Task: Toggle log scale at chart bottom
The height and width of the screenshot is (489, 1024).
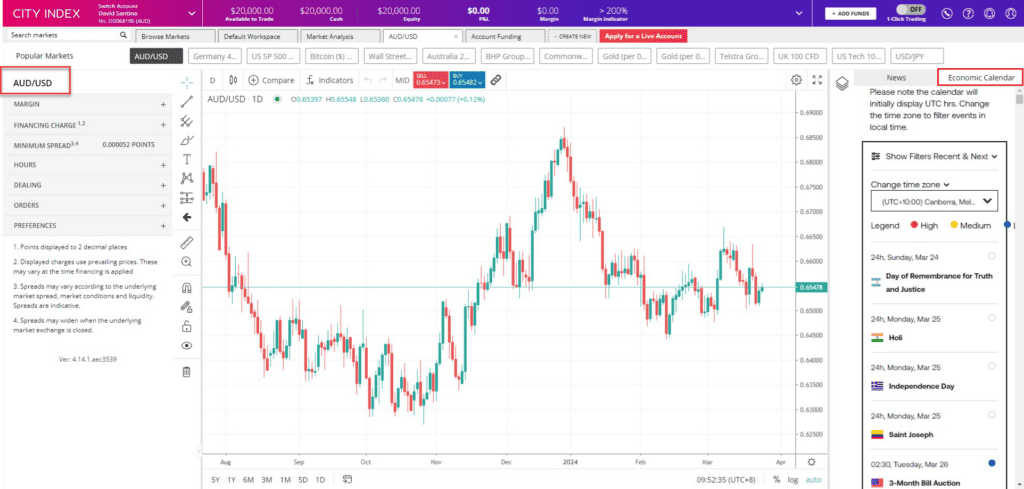Action: click(x=793, y=480)
